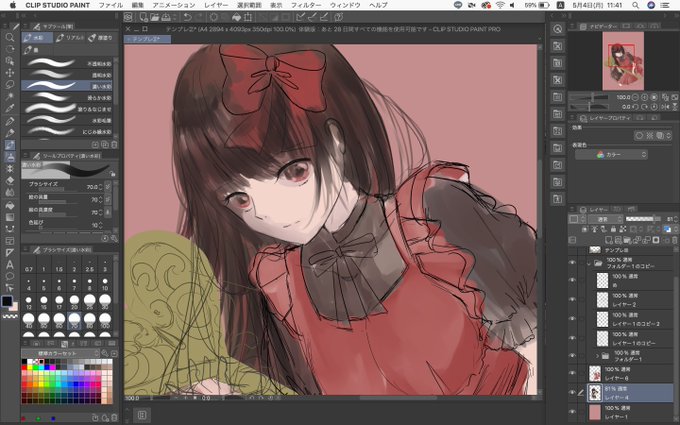Select the 透明水彩 brush
The width and height of the screenshot is (680, 425).
coord(67,75)
